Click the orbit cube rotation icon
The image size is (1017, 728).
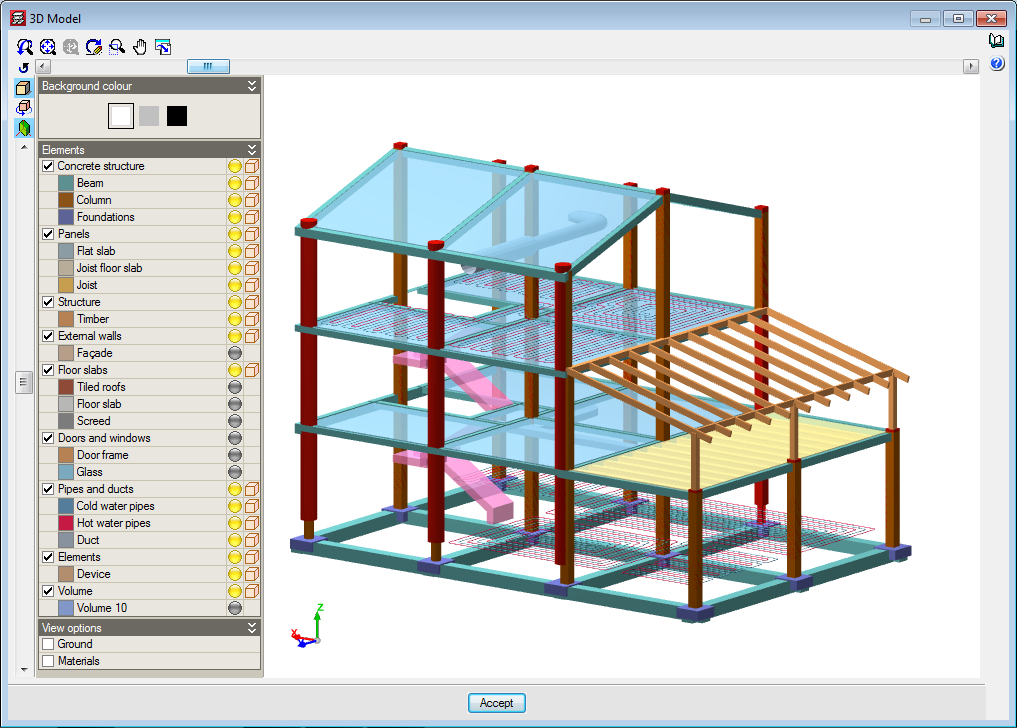pos(24,108)
